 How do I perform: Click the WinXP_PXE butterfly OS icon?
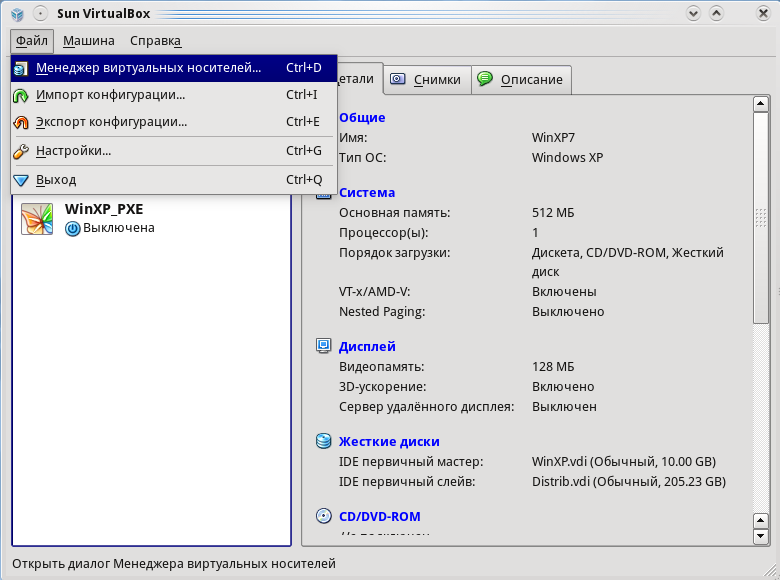click(37, 218)
